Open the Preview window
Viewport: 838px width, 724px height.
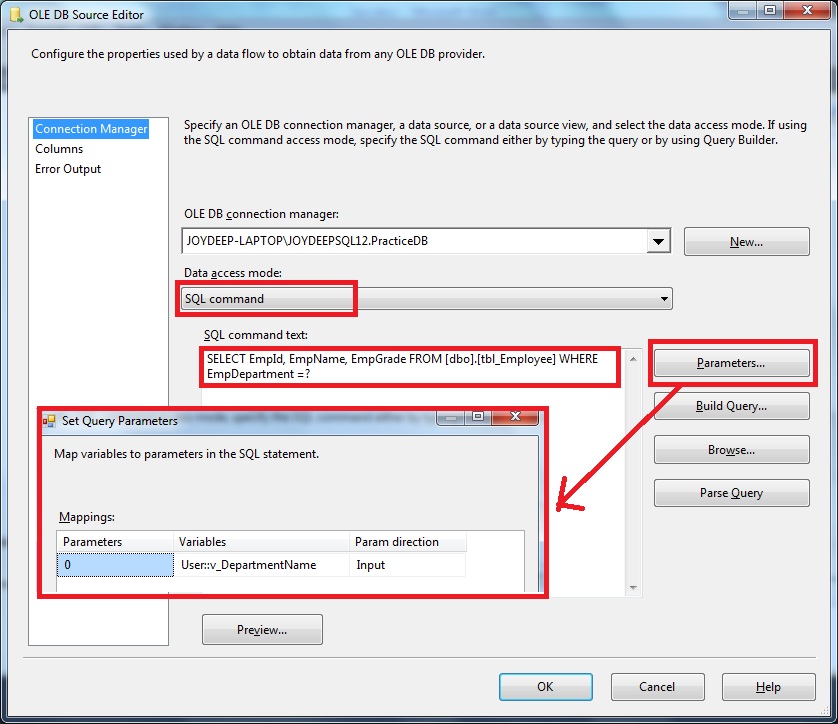(x=262, y=630)
